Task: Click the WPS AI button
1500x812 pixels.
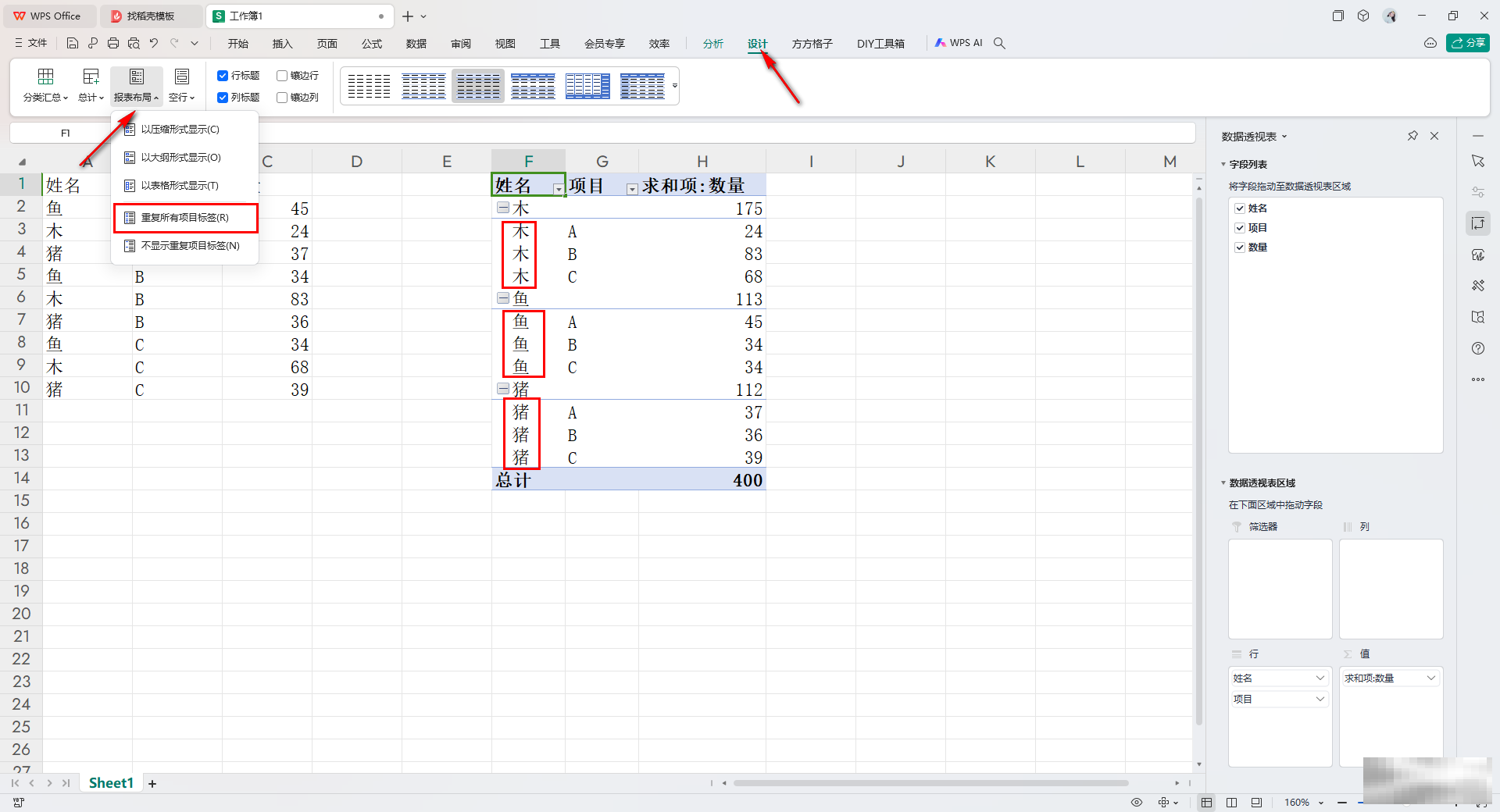Action: 959,43
